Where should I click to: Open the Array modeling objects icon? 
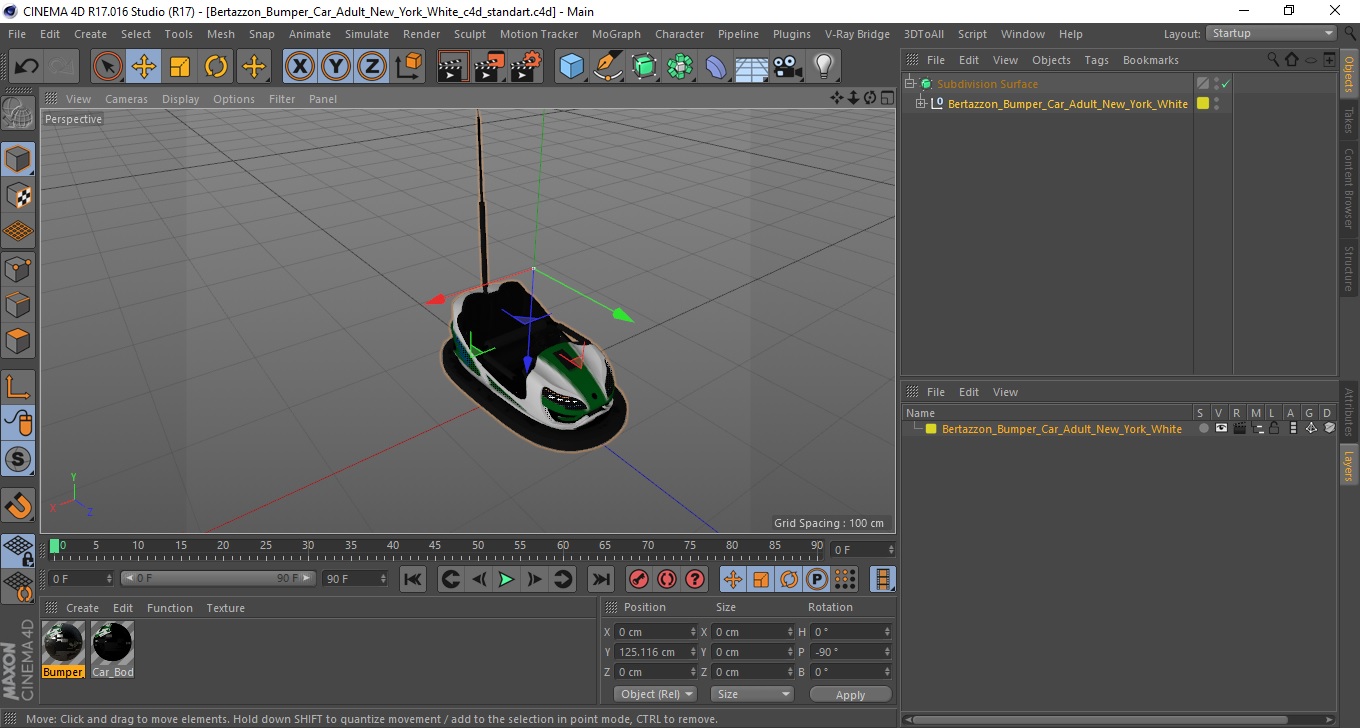(x=680, y=67)
